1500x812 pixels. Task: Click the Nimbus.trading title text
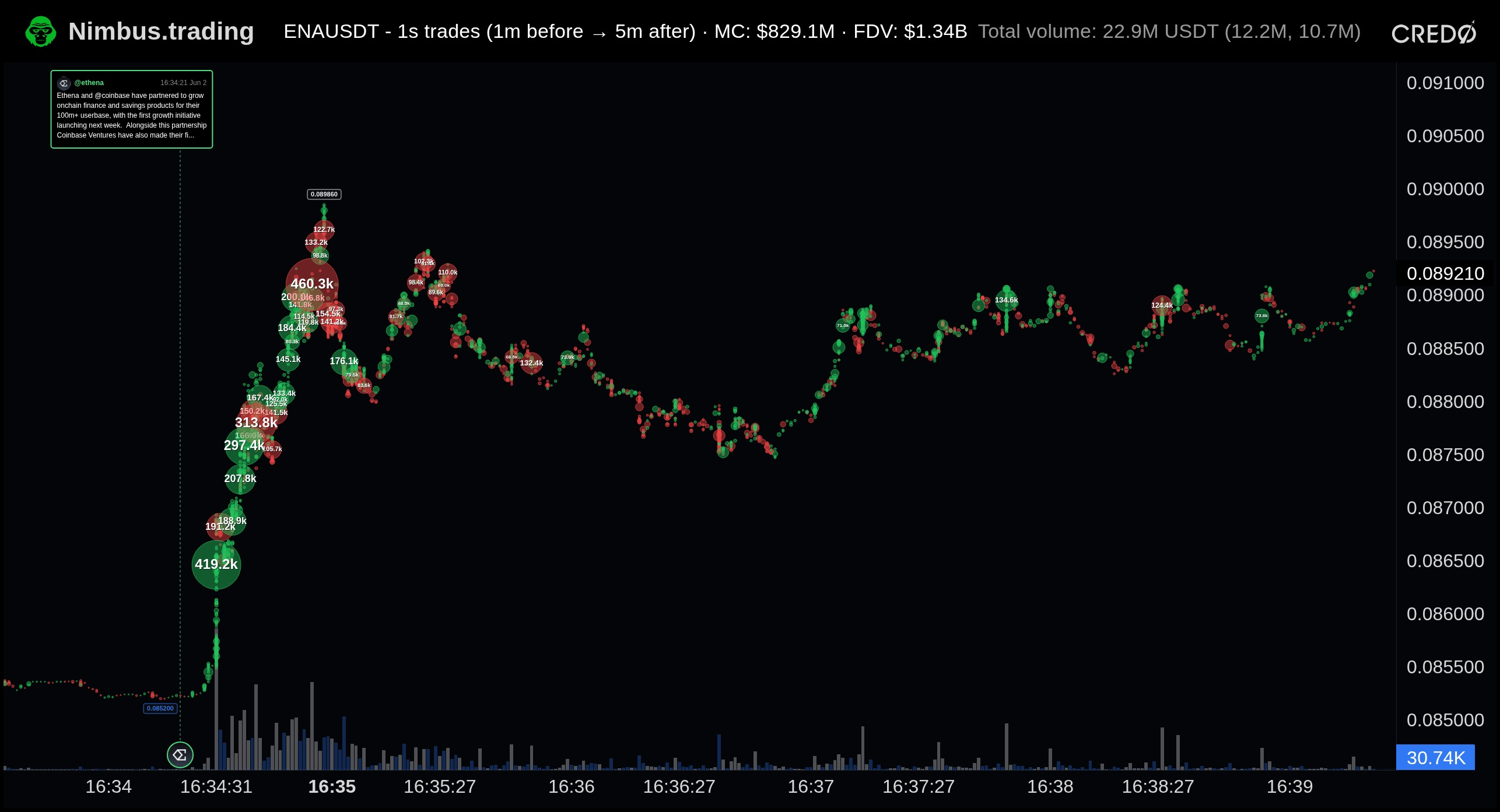(161, 31)
